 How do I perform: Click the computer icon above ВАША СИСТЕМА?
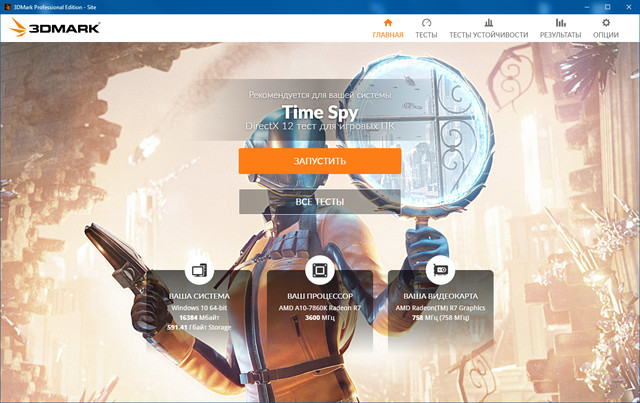tap(199, 270)
